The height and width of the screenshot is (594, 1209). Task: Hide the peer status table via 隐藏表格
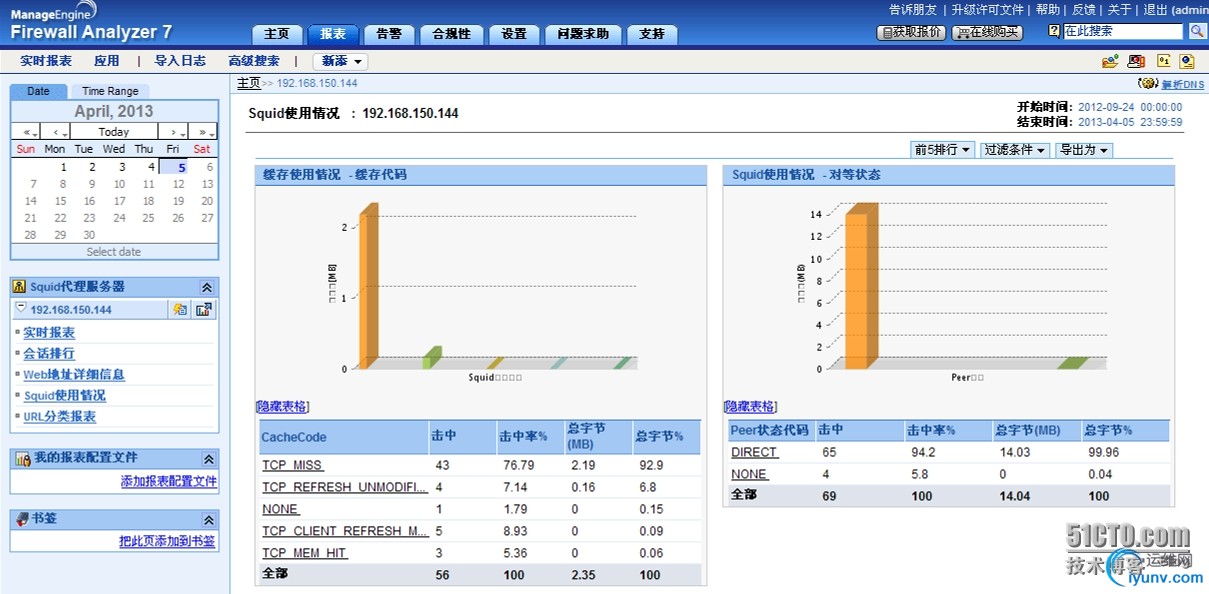pos(750,407)
